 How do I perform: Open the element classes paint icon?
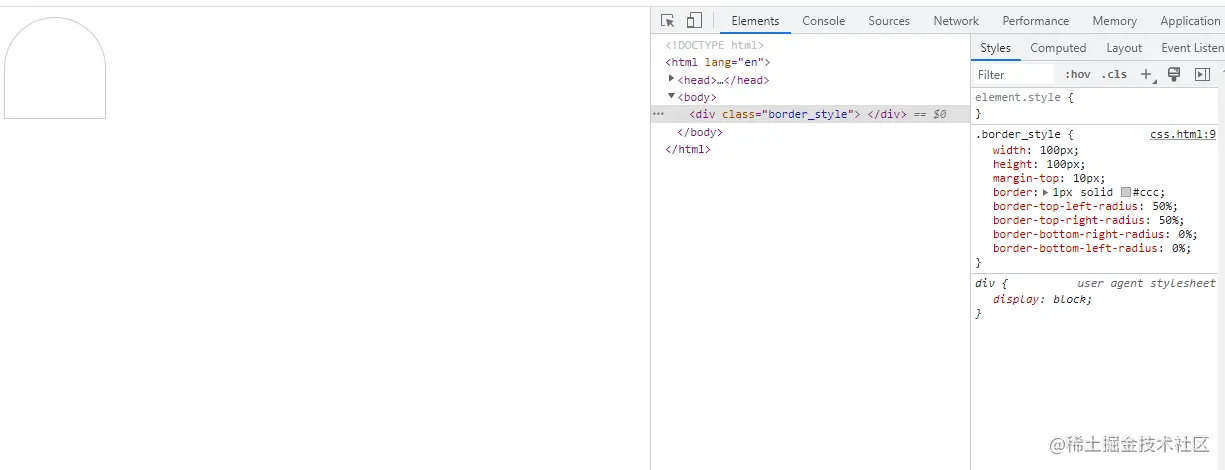click(1175, 75)
